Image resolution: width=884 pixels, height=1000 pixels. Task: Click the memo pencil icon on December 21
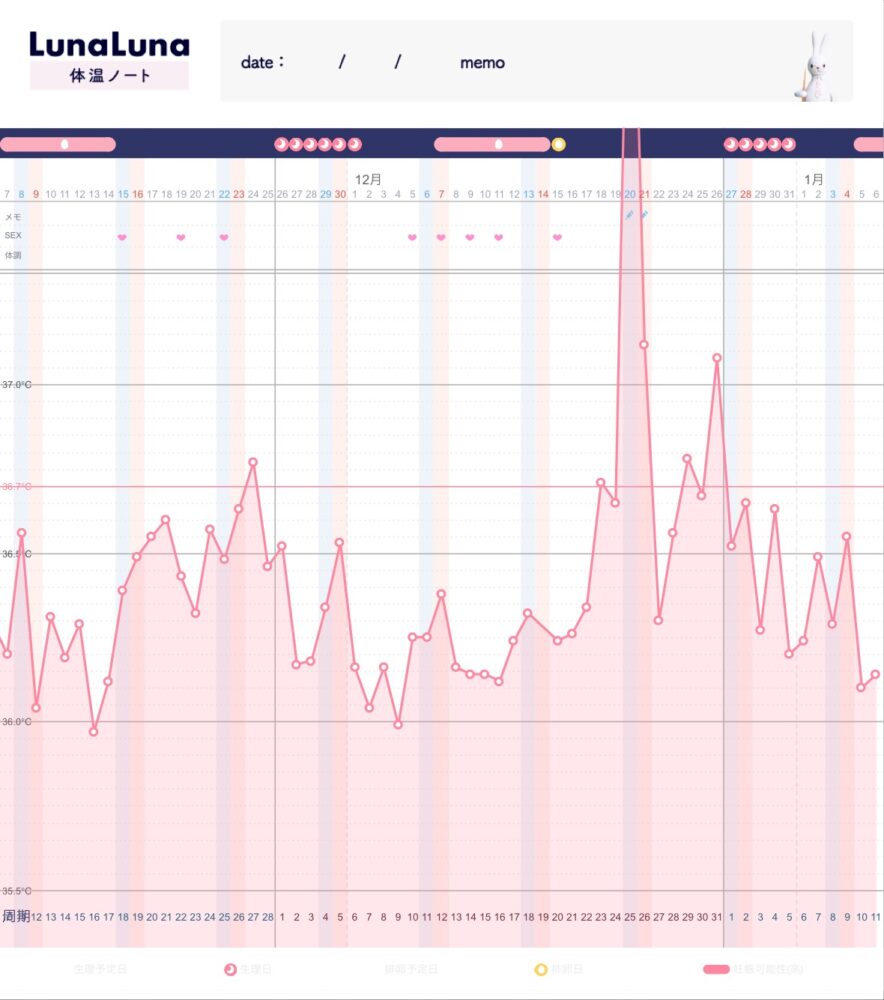644,215
